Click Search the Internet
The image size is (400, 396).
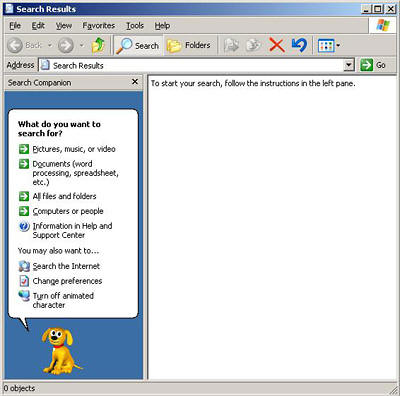click(x=66, y=266)
